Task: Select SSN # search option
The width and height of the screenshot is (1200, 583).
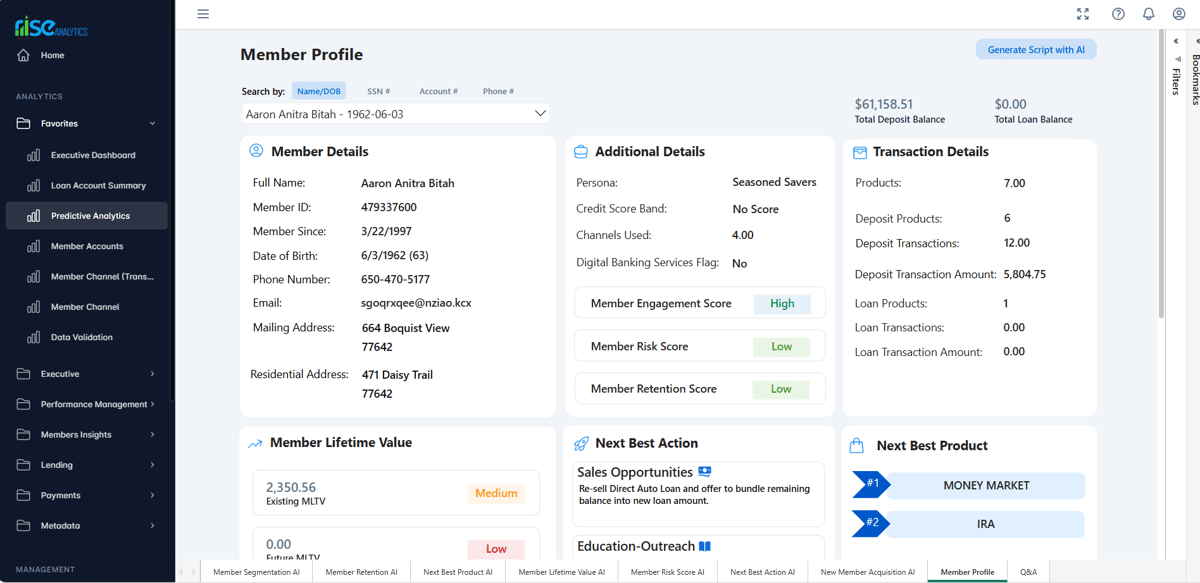Action: [x=379, y=91]
